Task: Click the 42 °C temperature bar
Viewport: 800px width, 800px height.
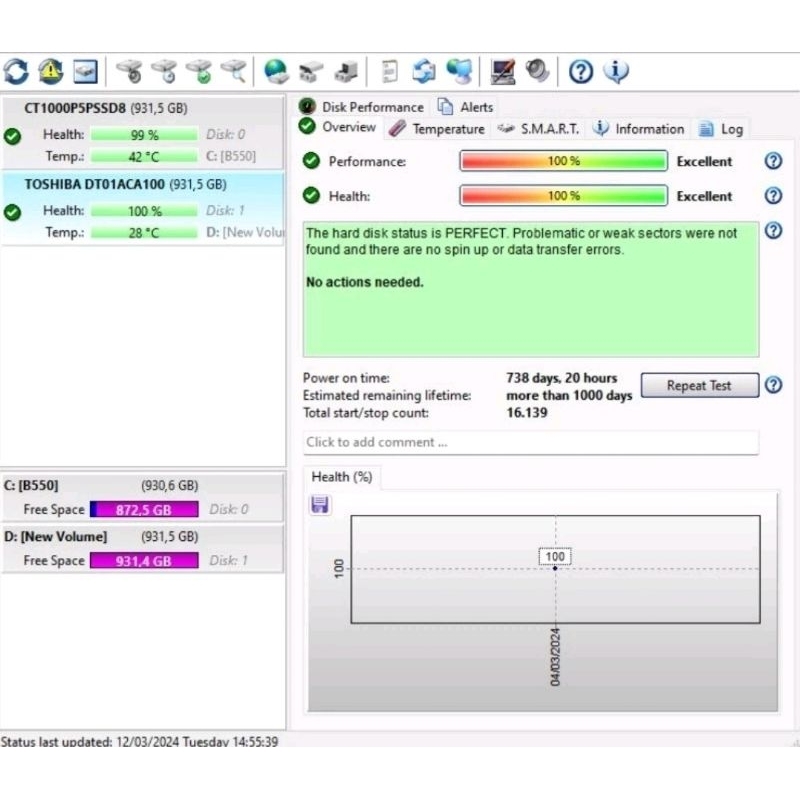Action: click(x=144, y=157)
